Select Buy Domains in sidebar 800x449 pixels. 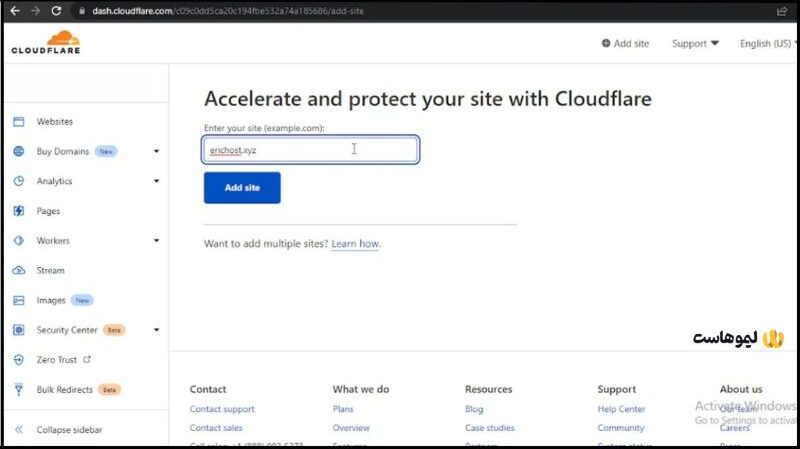tap(63, 151)
